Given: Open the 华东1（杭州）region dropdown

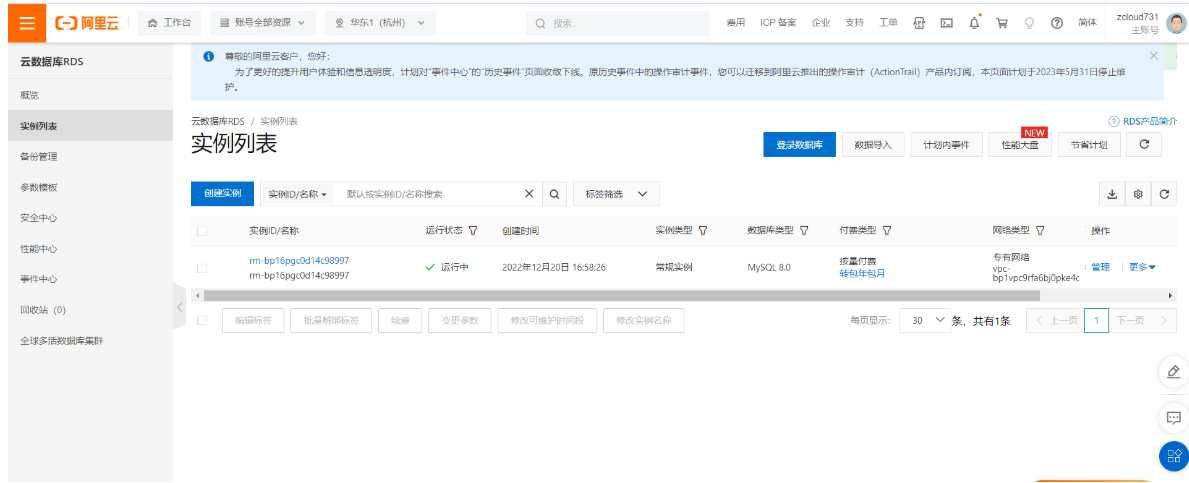Looking at the screenshot, I should pos(380,23).
